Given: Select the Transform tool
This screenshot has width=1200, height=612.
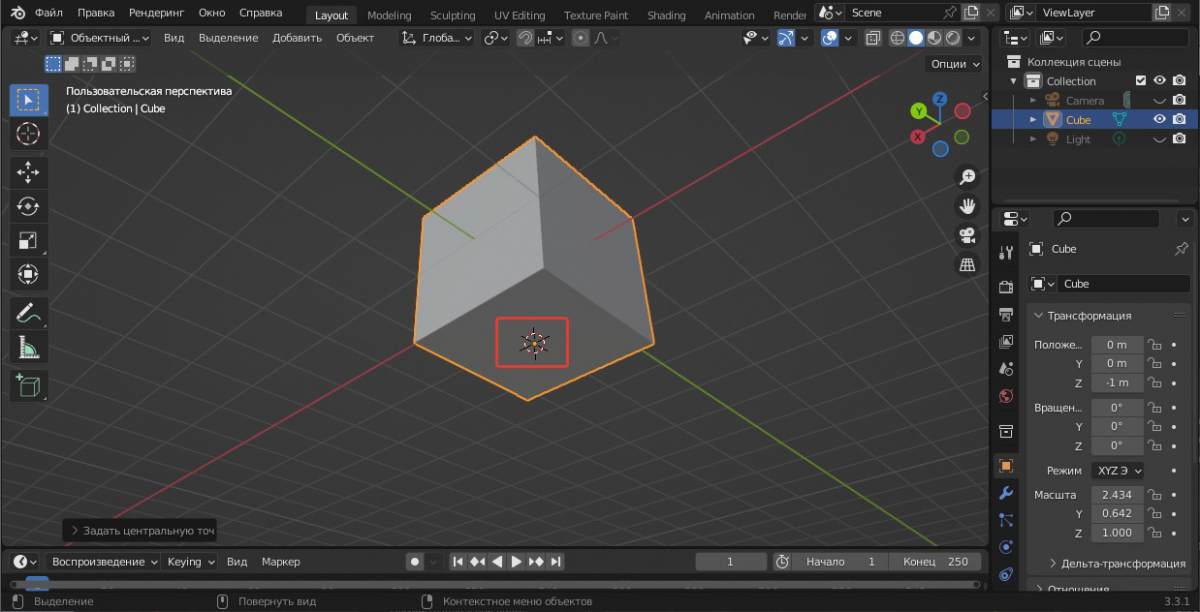Looking at the screenshot, I should pos(28,274).
